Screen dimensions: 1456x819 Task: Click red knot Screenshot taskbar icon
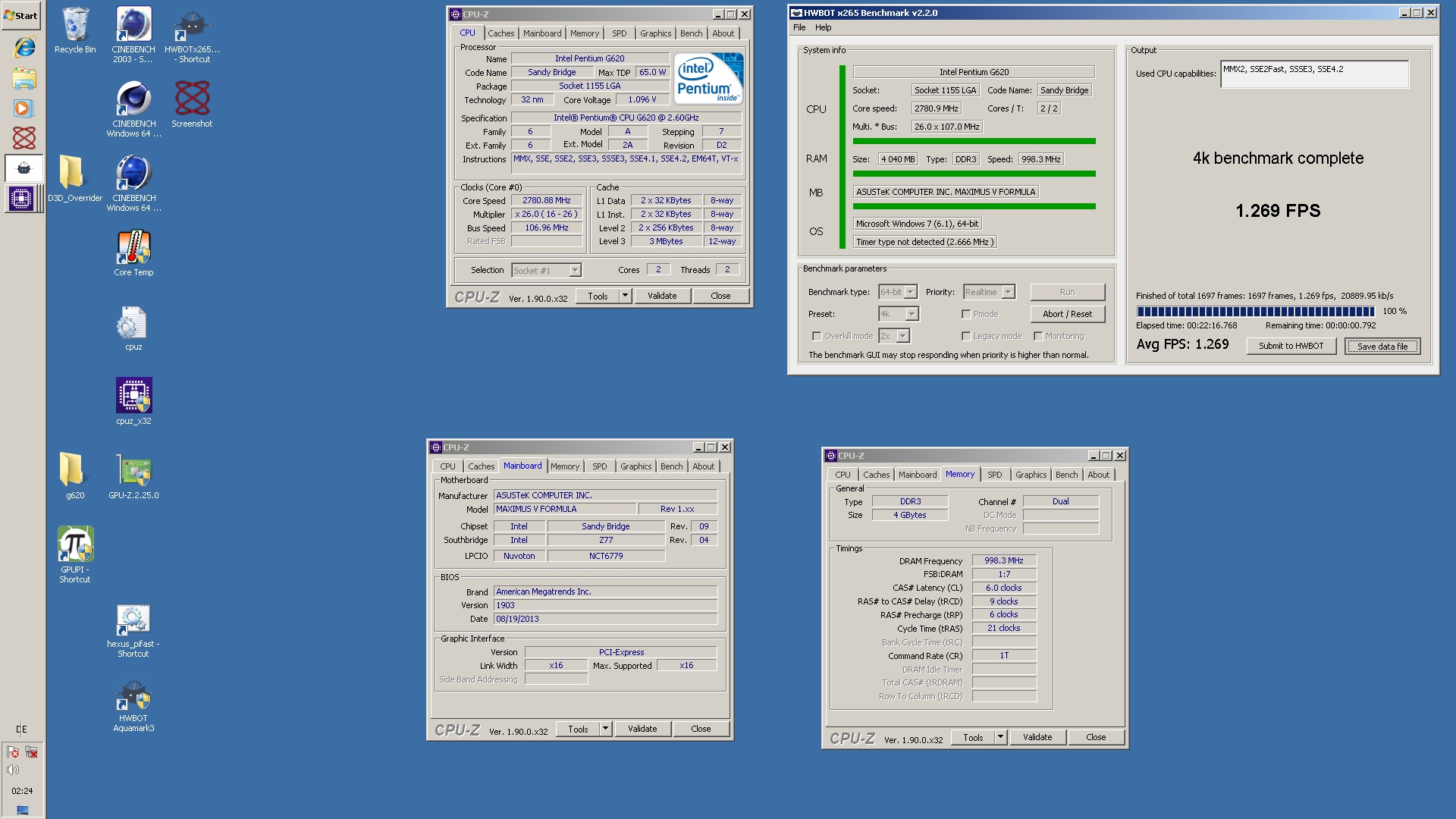coord(24,138)
